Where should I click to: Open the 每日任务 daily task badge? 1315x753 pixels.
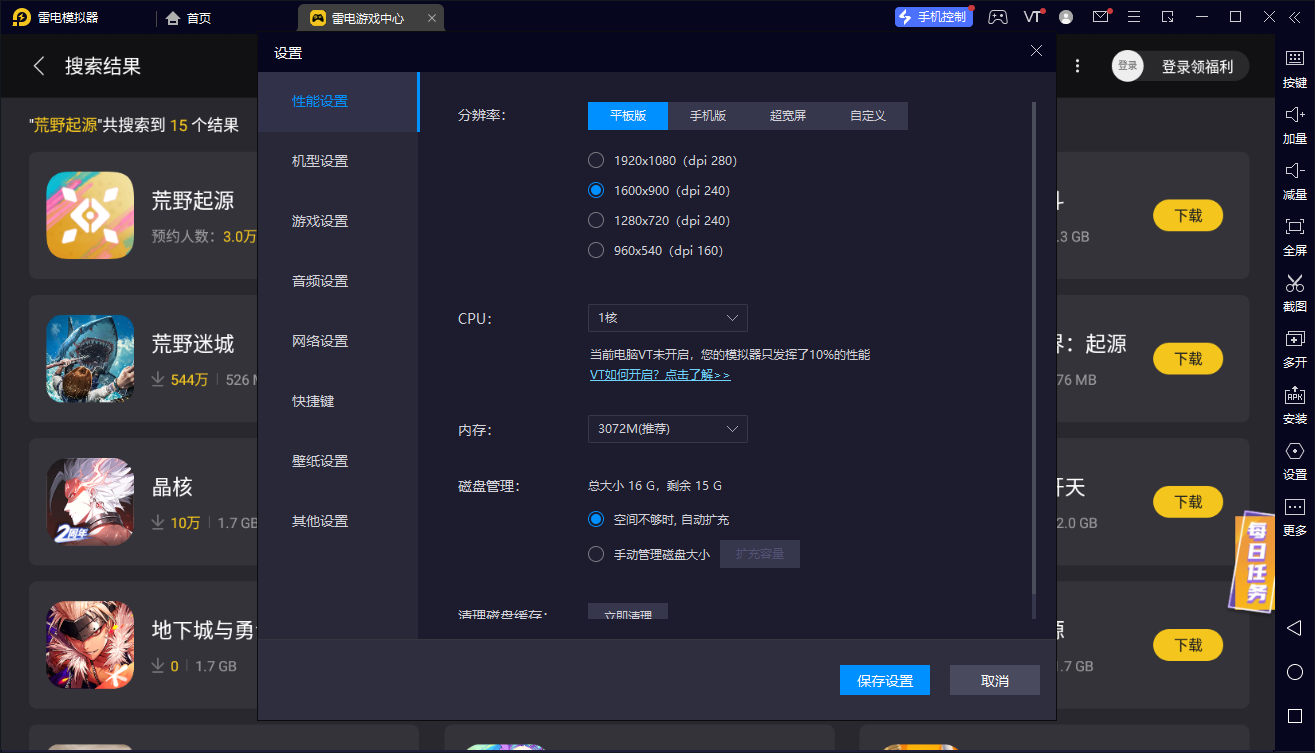[1252, 560]
